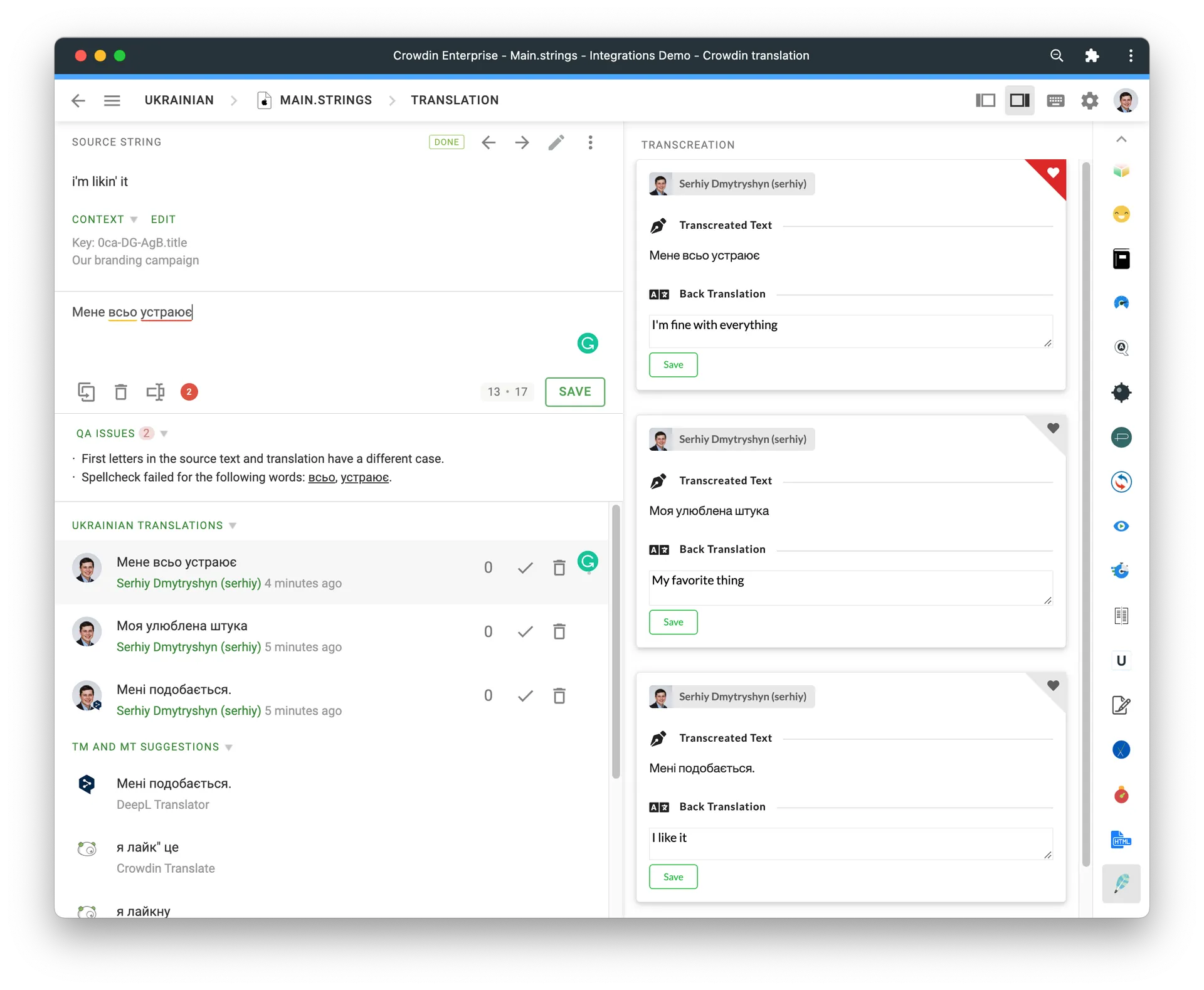Screen dimensions: 1204x990
Task: Click user avatar profile icon
Action: pyautogui.click(x=1126, y=100)
